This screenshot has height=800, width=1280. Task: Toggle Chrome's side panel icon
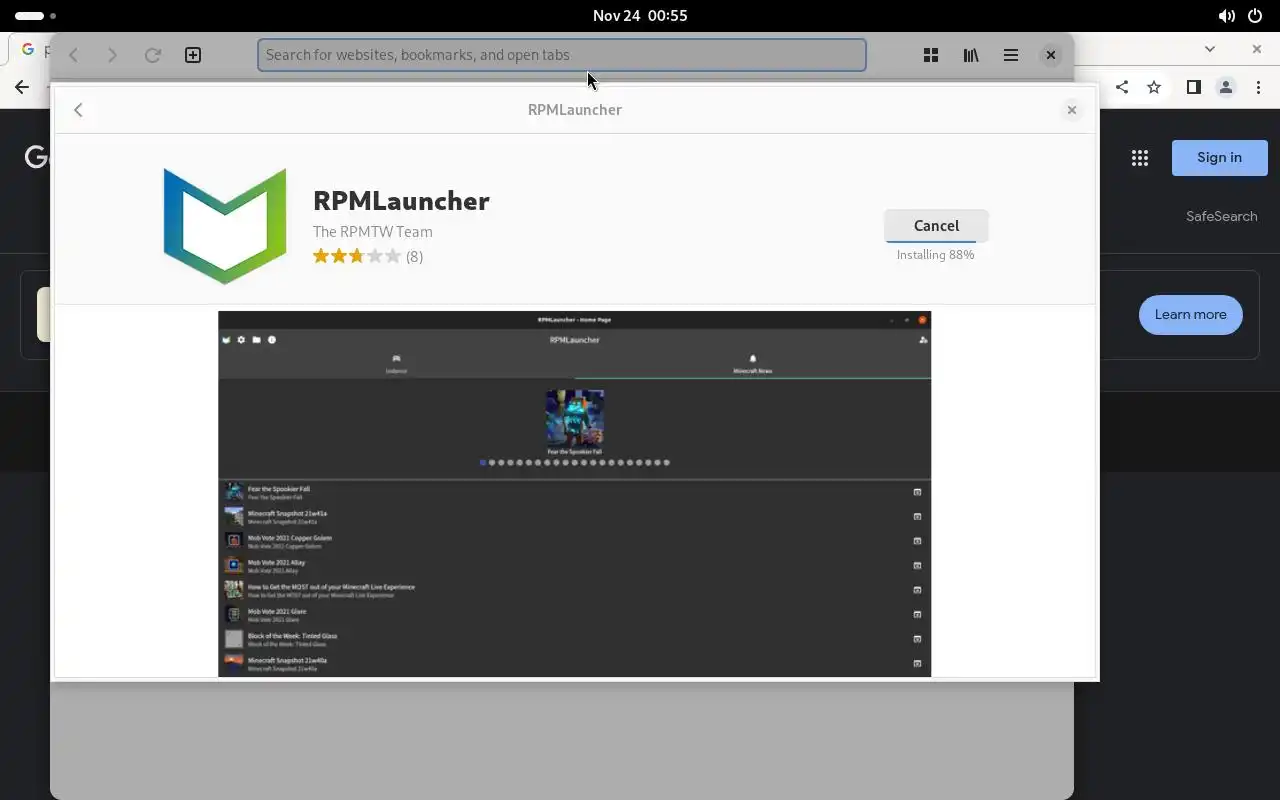pyautogui.click(x=1193, y=87)
